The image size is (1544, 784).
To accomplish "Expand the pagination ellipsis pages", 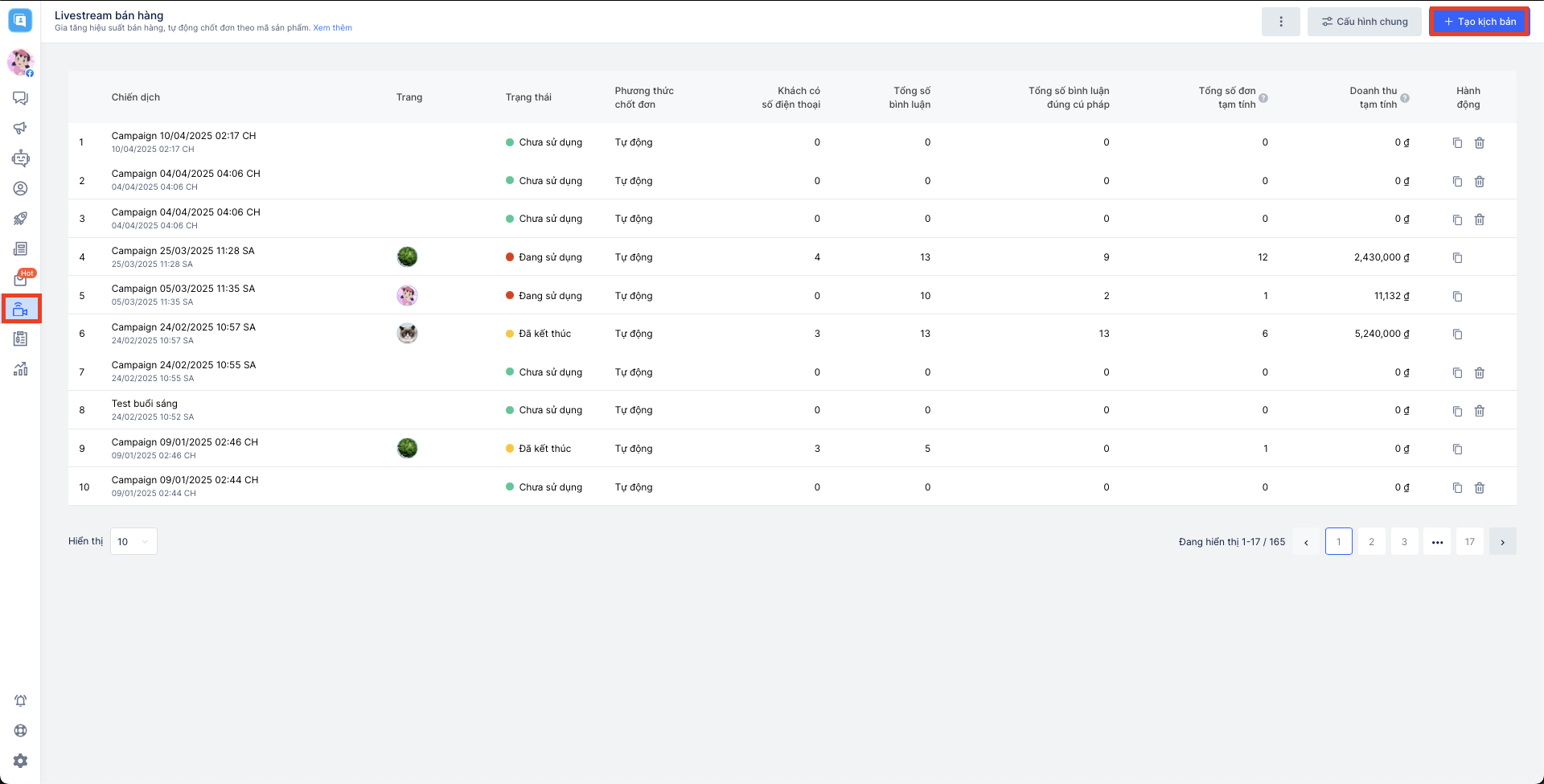I will tap(1437, 542).
